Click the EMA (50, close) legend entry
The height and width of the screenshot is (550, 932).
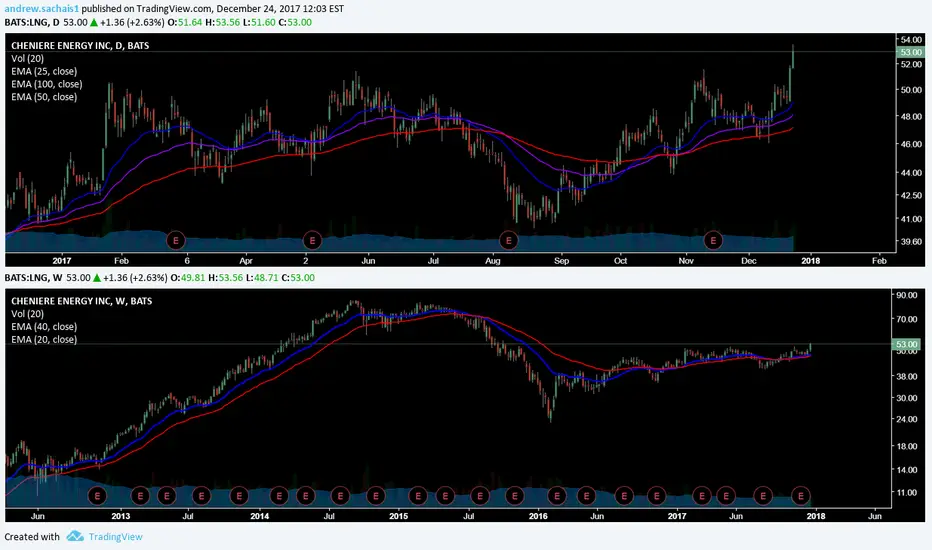[x=44, y=97]
